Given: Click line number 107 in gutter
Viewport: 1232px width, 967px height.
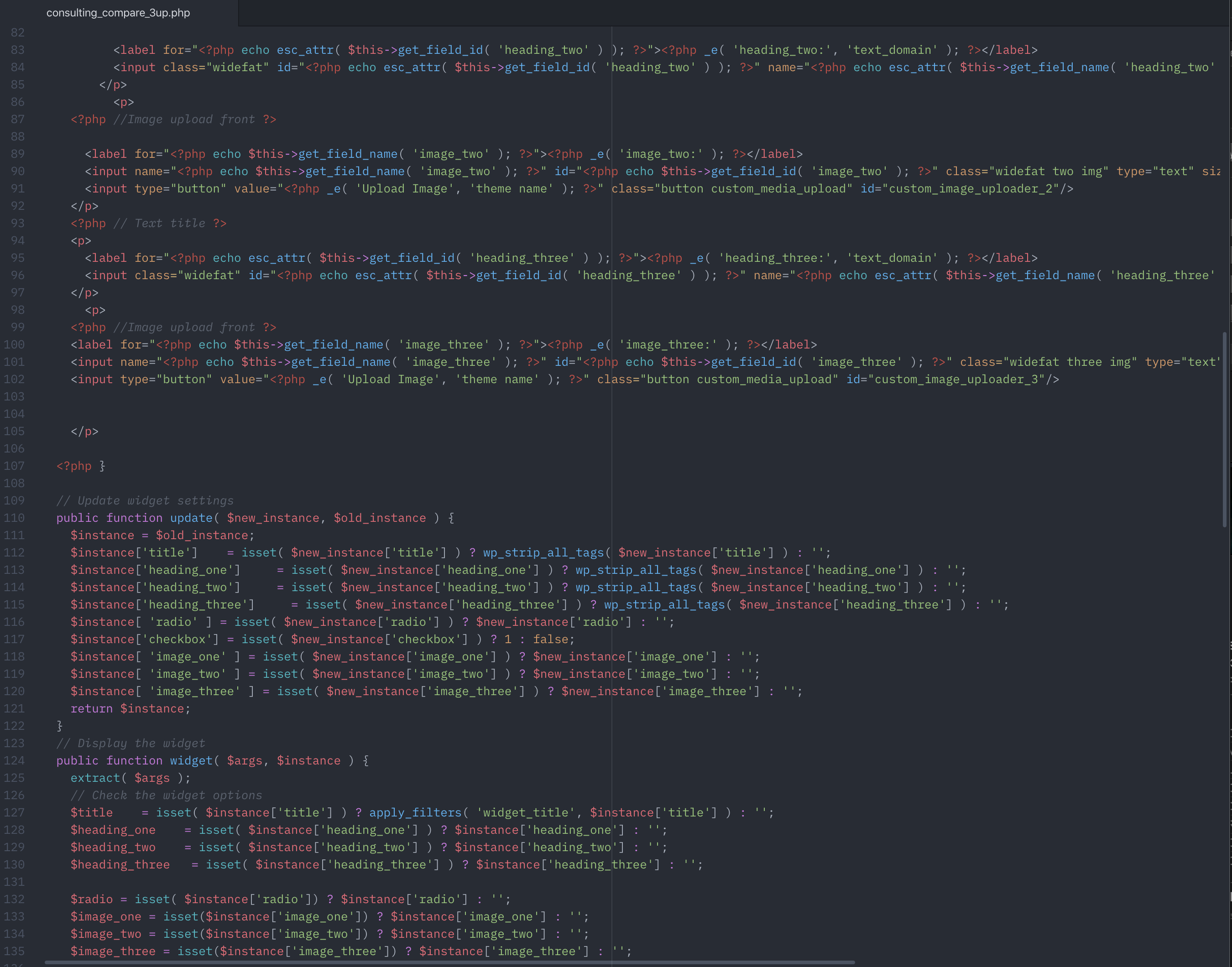Looking at the screenshot, I should [x=14, y=466].
